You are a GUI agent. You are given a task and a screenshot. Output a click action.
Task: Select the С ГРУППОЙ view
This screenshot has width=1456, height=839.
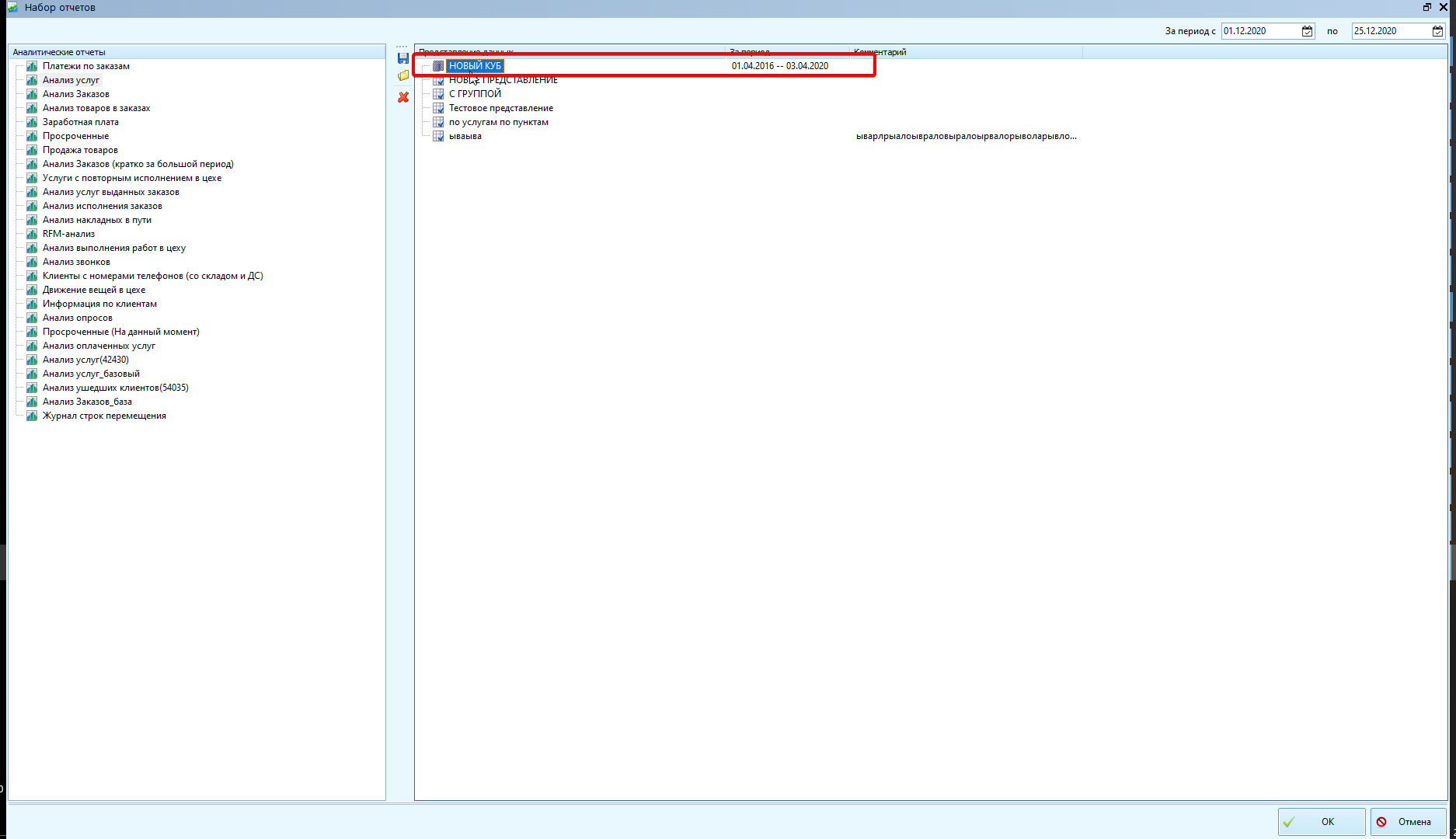point(475,94)
